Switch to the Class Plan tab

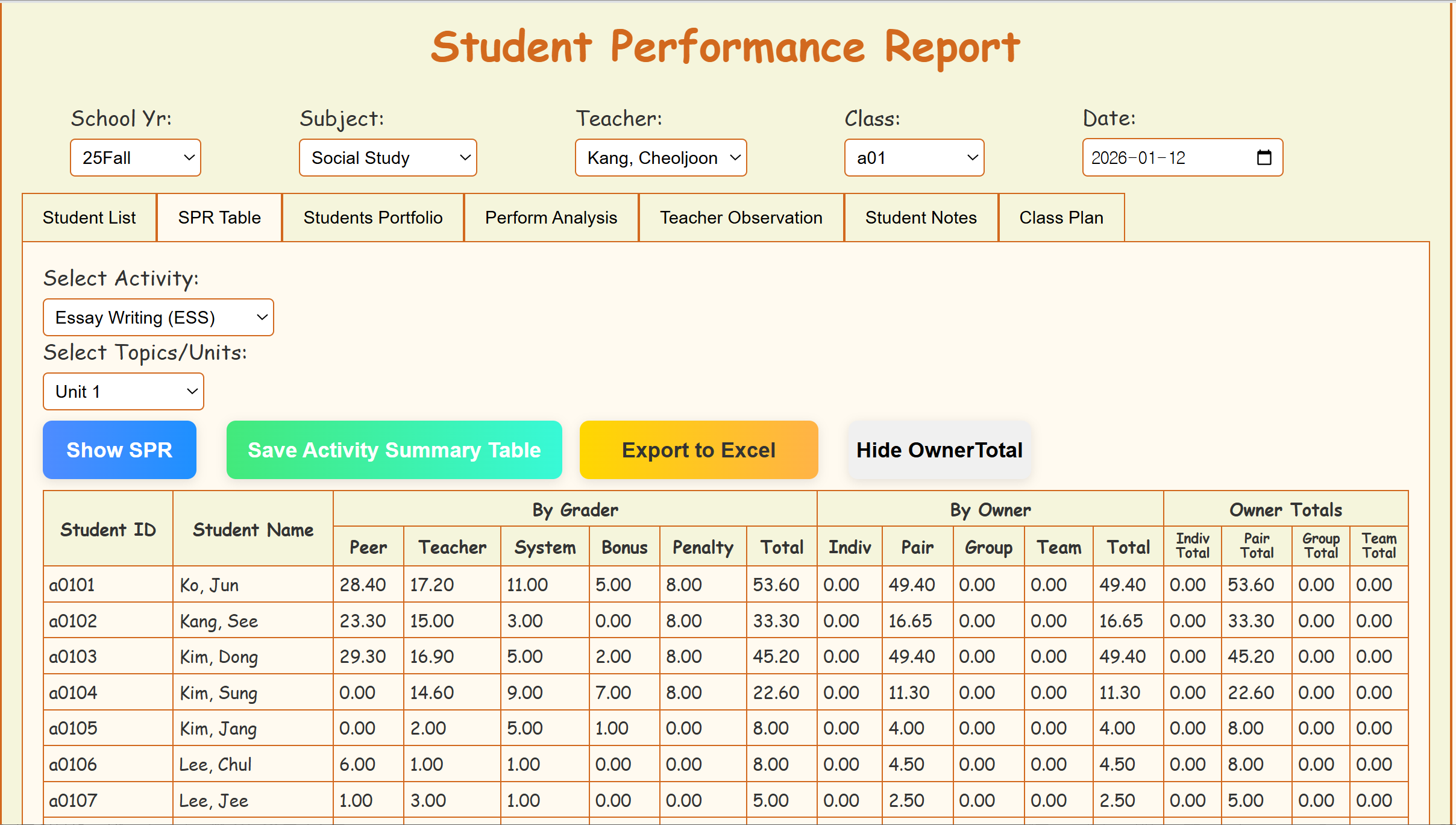(1061, 218)
